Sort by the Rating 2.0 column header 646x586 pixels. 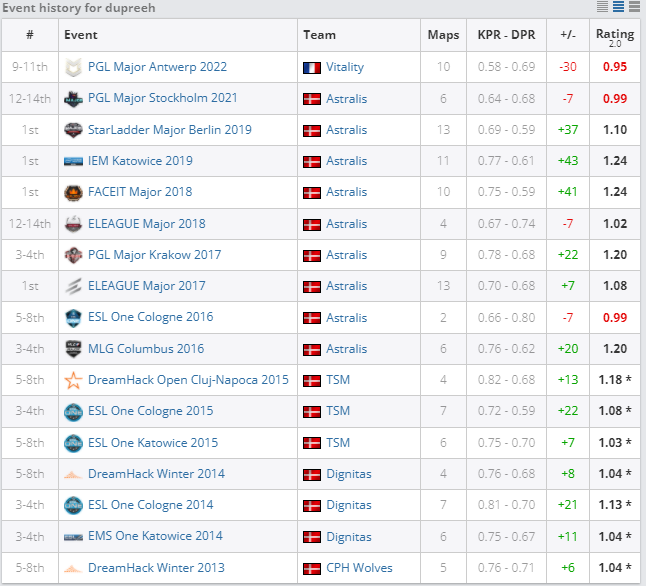pyautogui.click(x=615, y=36)
